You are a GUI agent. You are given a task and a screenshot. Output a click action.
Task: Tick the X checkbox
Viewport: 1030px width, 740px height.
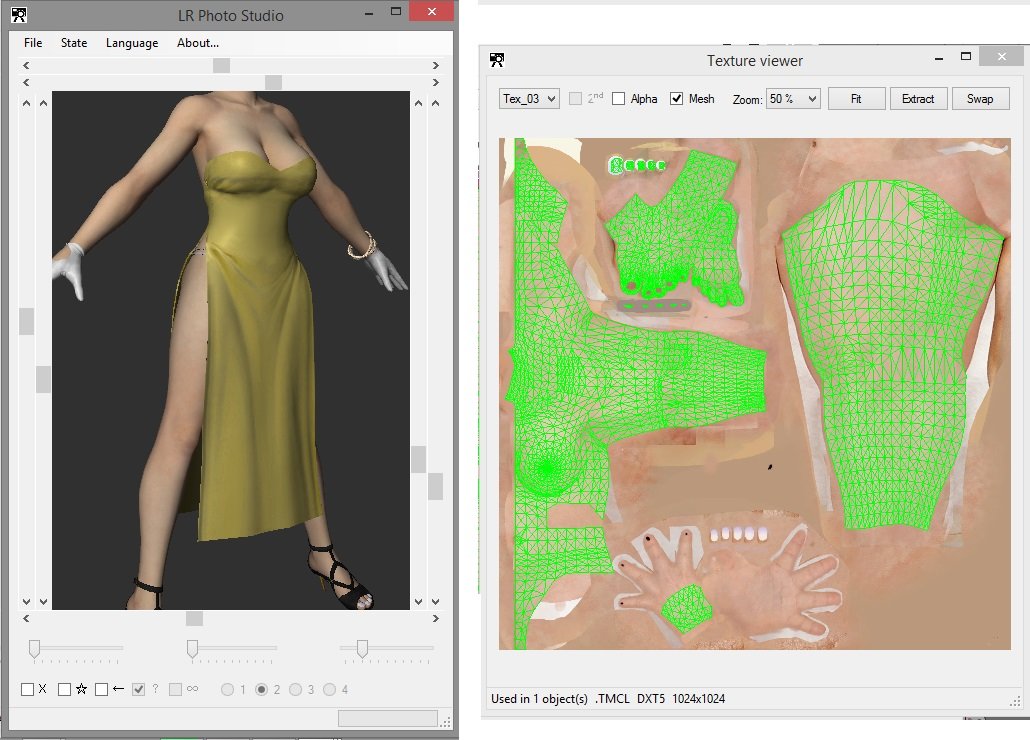[28, 689]
